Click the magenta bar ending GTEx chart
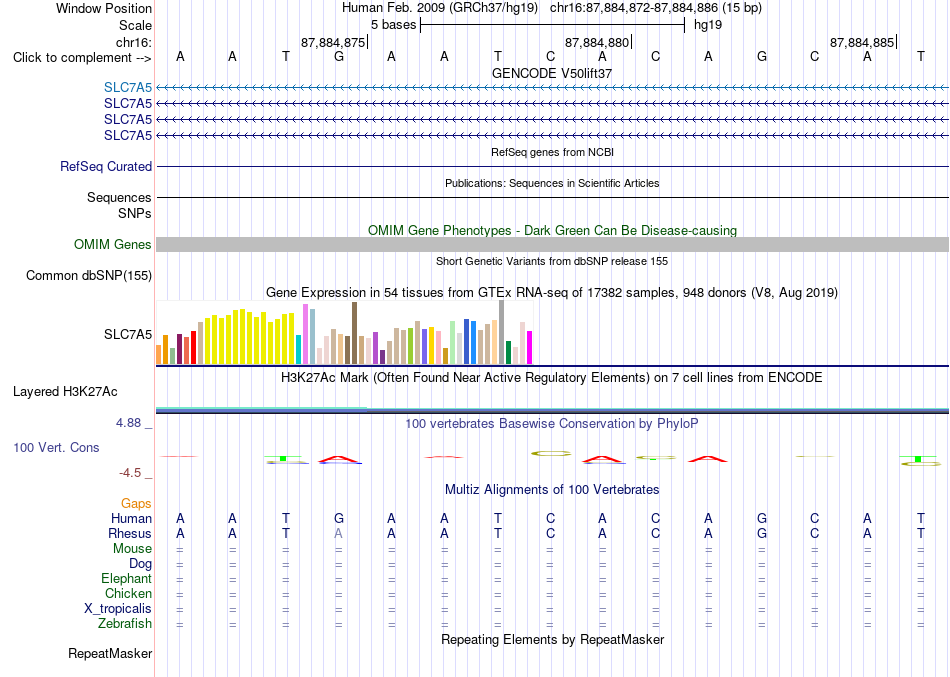This screenshot has height=677, width=950. (530, 347)
